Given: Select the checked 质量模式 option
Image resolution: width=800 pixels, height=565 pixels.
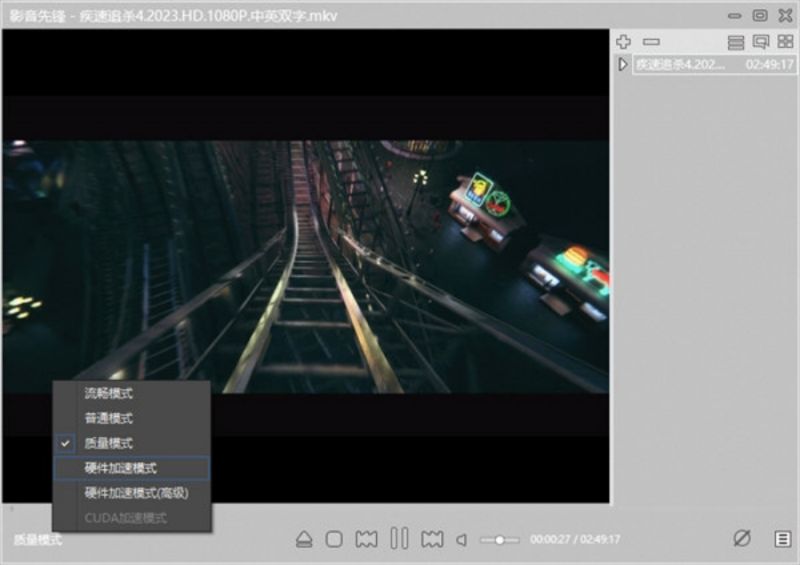Looking at the screenshot, I should 132,444.
